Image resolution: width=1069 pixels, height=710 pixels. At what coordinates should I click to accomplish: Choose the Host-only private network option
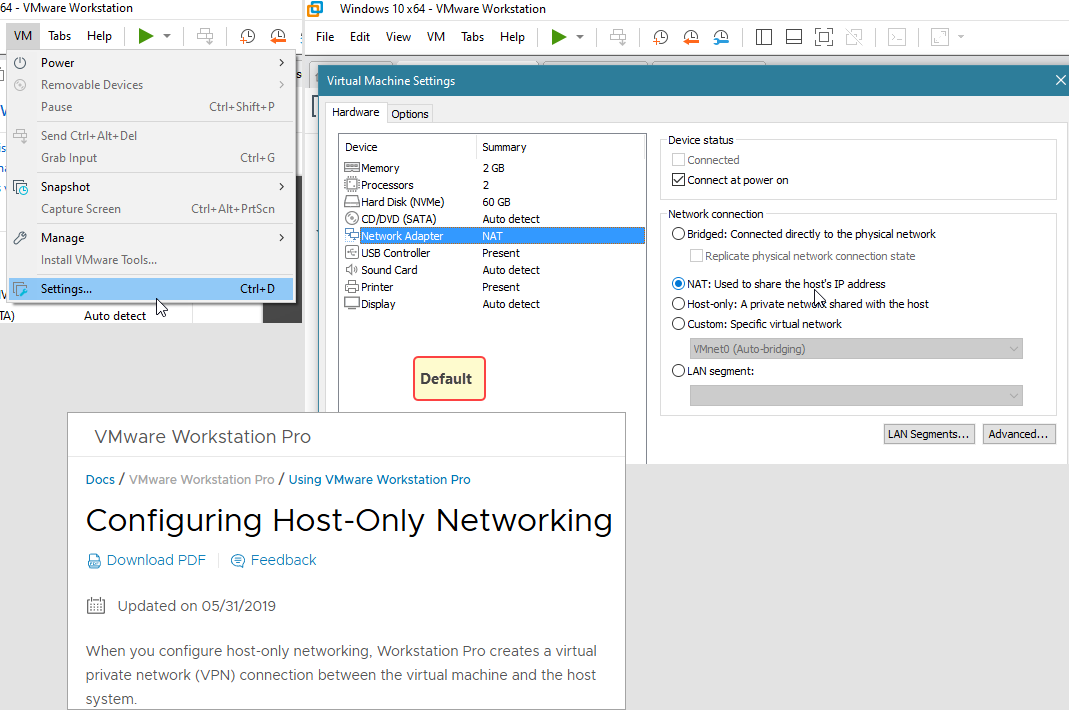pyautogui.click(x=678, y=304)
